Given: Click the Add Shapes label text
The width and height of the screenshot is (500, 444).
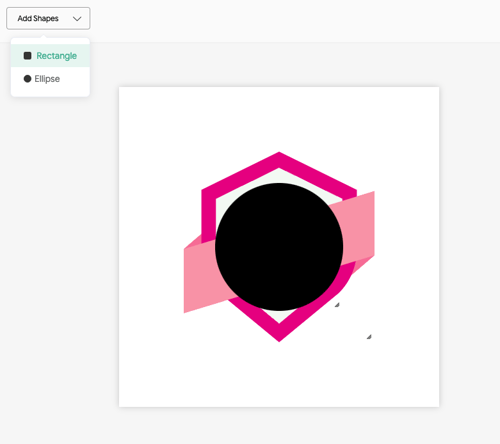Looking at the screenshot, I should 38,18.
